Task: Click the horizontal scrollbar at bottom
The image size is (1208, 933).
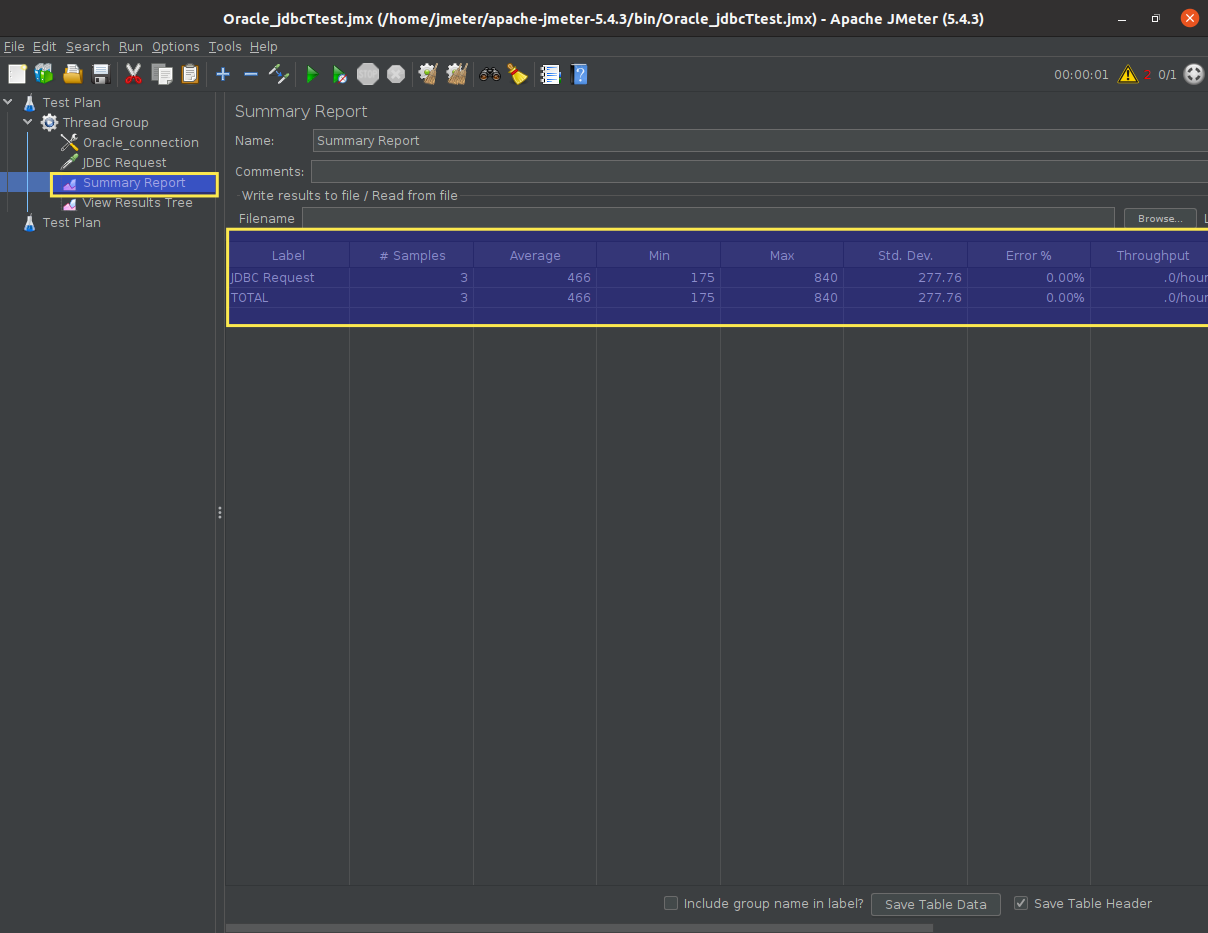Action: click(579, 928)
